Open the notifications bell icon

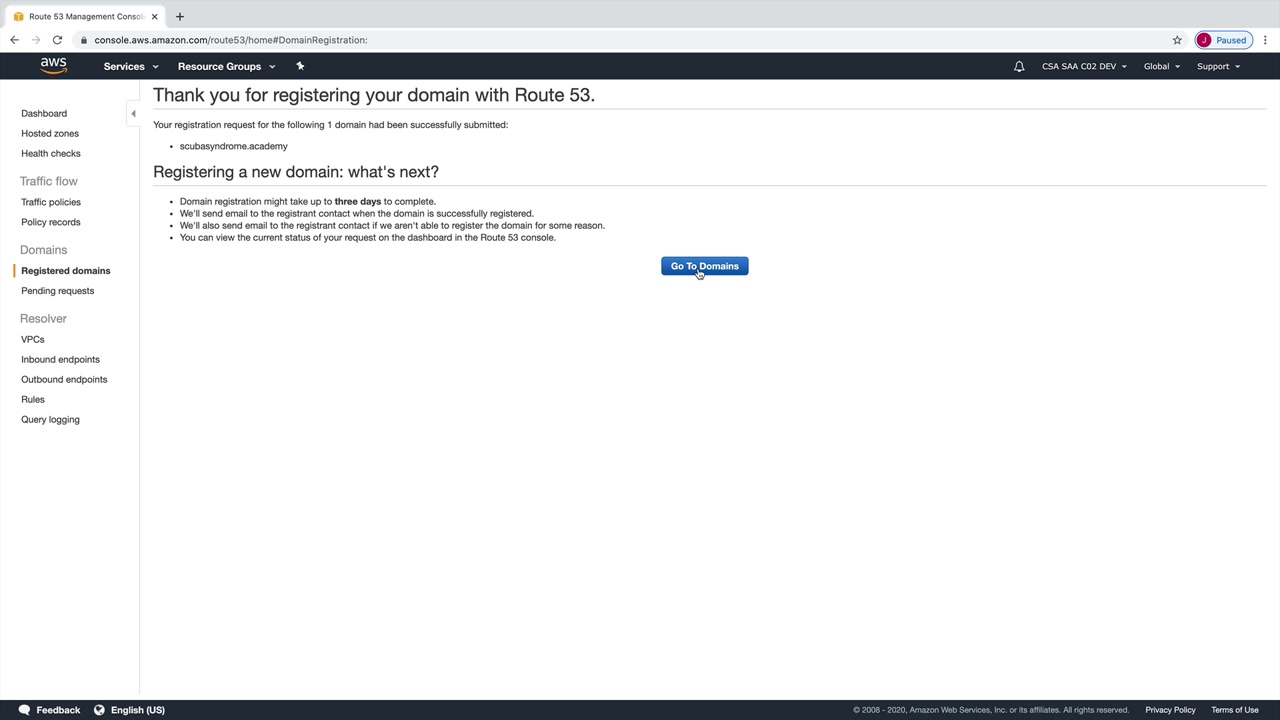pyautogui.click(x=1019, y=66)
